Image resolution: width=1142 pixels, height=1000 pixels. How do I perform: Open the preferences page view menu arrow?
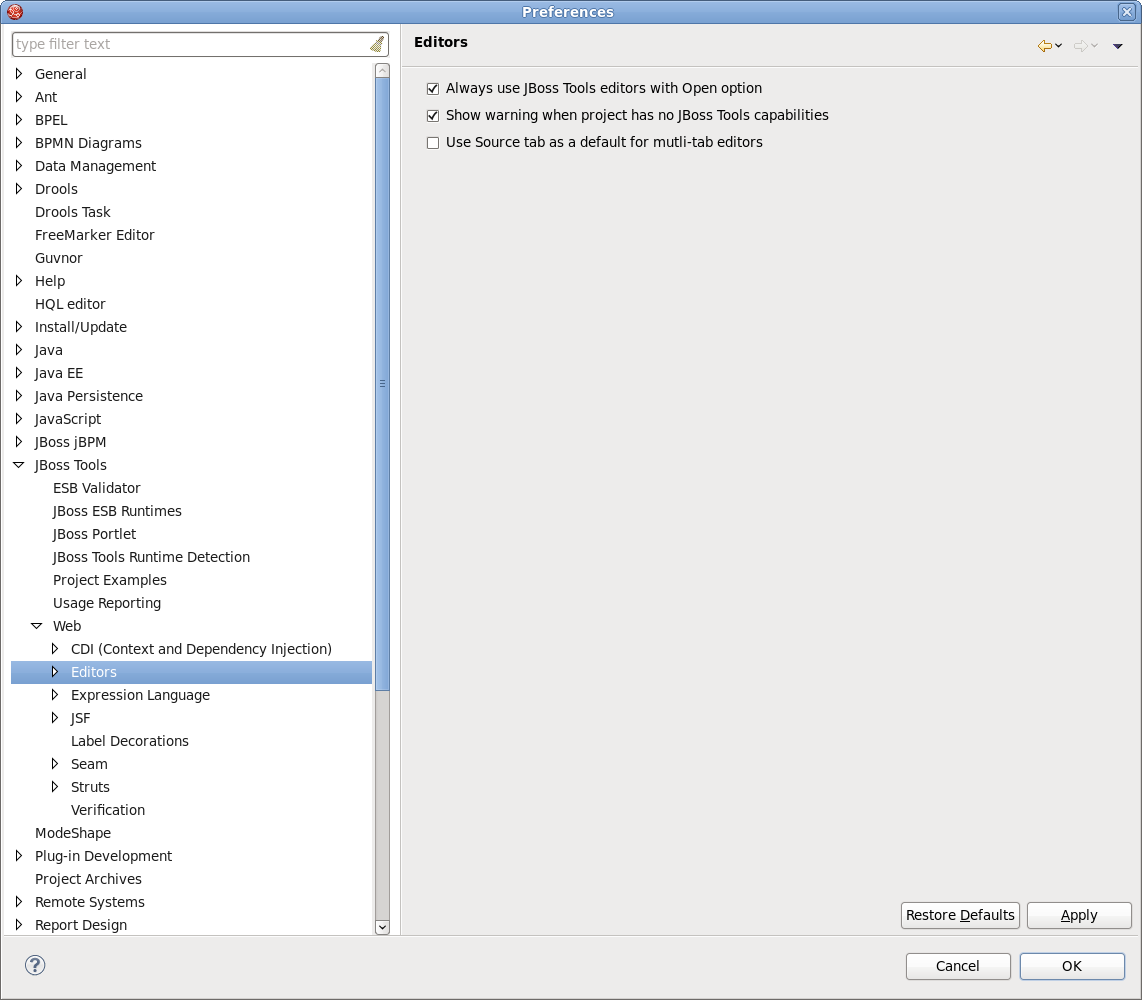point(1118,46)
